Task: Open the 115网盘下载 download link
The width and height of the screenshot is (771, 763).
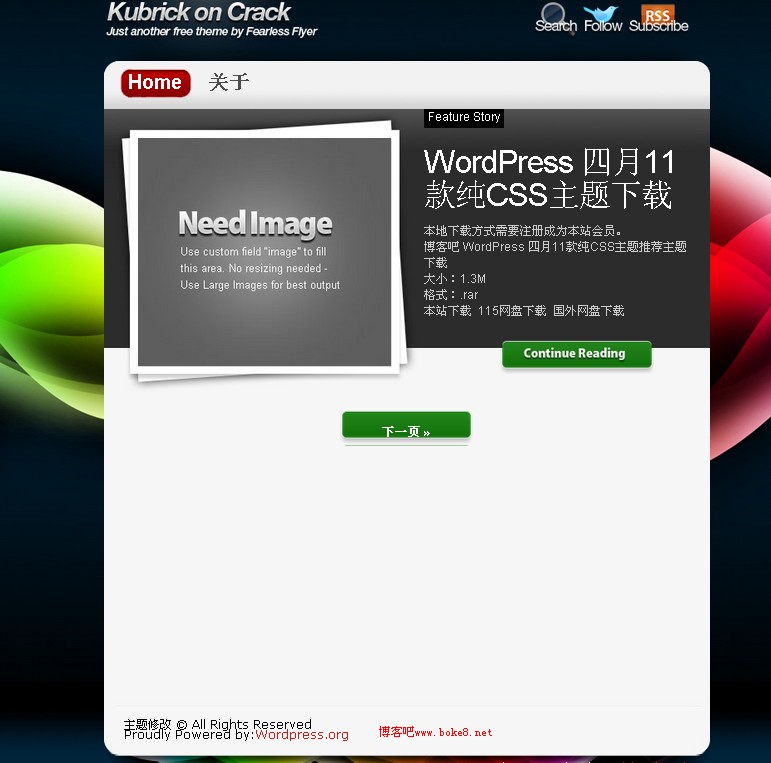Action: 512,311
